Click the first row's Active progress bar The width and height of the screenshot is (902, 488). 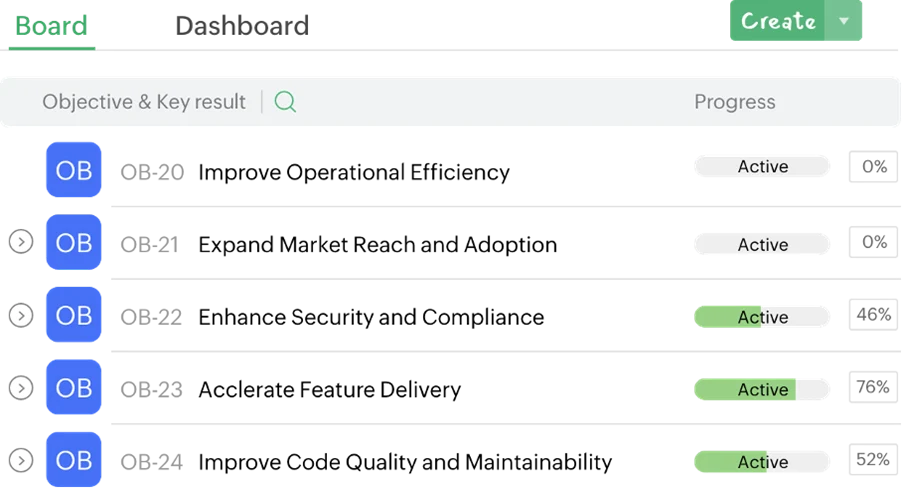(x=760, y=167)
